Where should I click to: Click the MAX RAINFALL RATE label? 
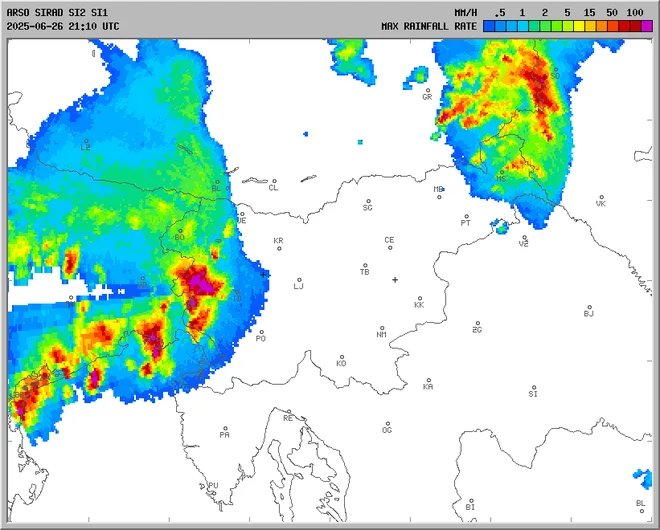click(x=428, y=26)
